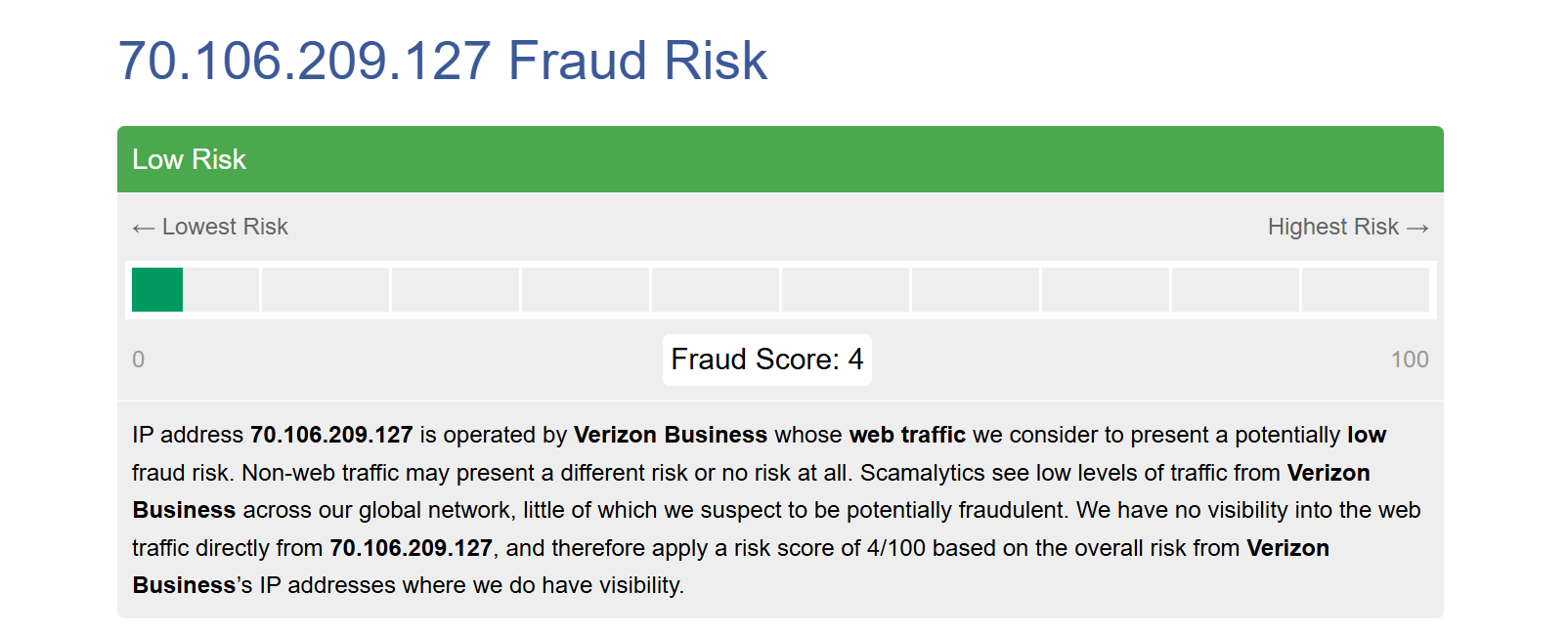Click the green Low Risk banner
The height and width of the screenshot is (635, 1568).
pyautogui.click(x=780, y=159)
